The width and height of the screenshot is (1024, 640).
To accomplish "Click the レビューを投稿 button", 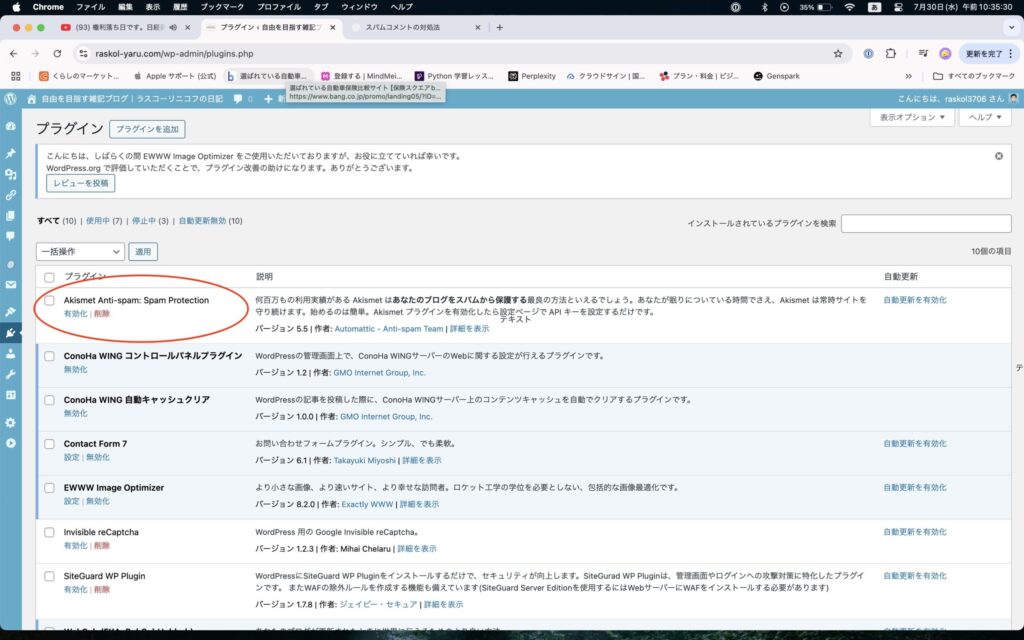I will [80, 184].
